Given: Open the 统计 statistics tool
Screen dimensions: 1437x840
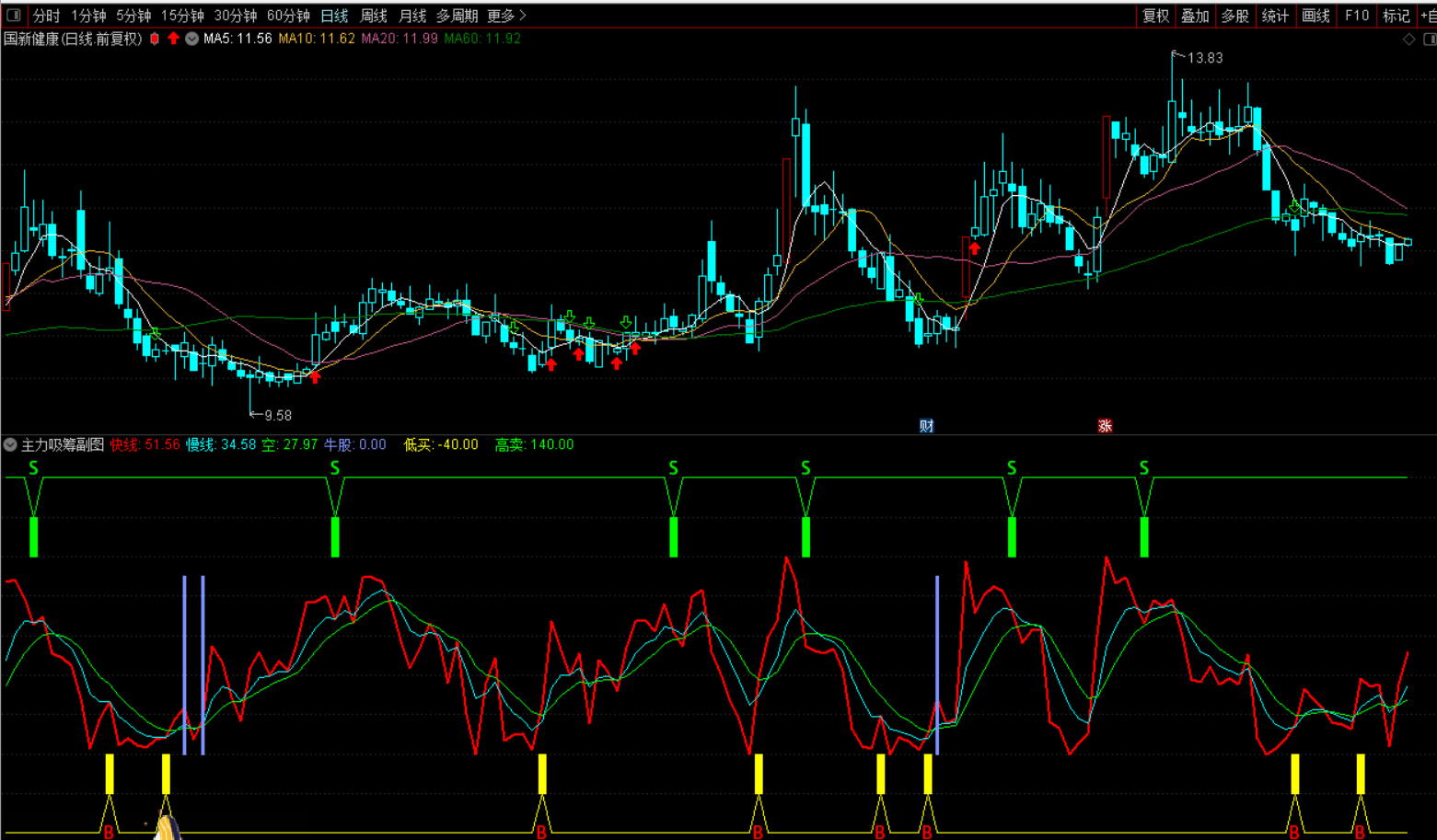Looking at the screenshot, I should tap(1275, 16).
